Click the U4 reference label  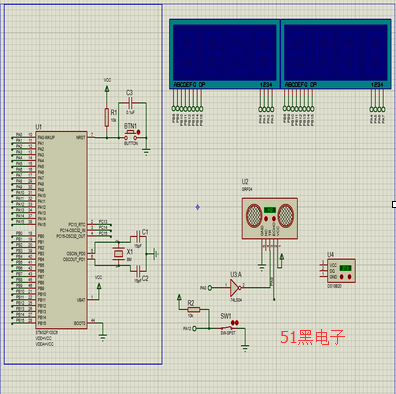click(x=330, y=255)
